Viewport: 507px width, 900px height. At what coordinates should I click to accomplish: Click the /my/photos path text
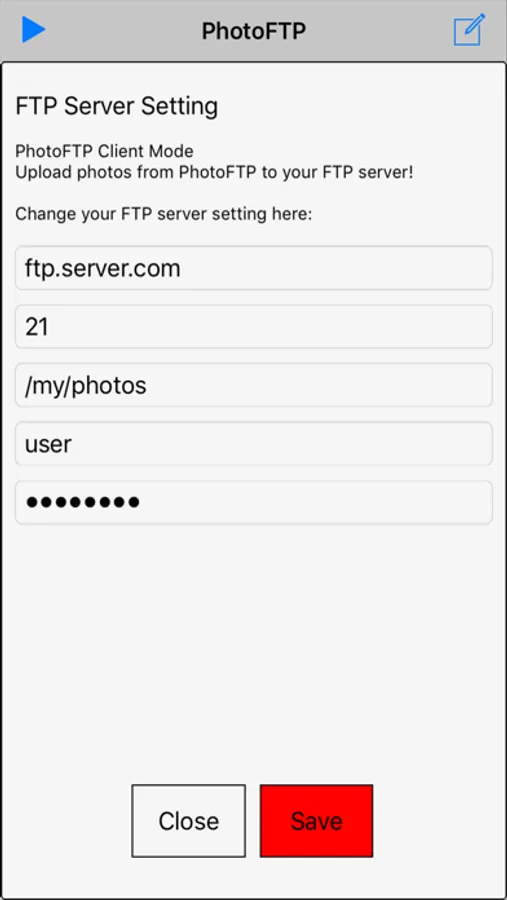(x=86, y=386)
